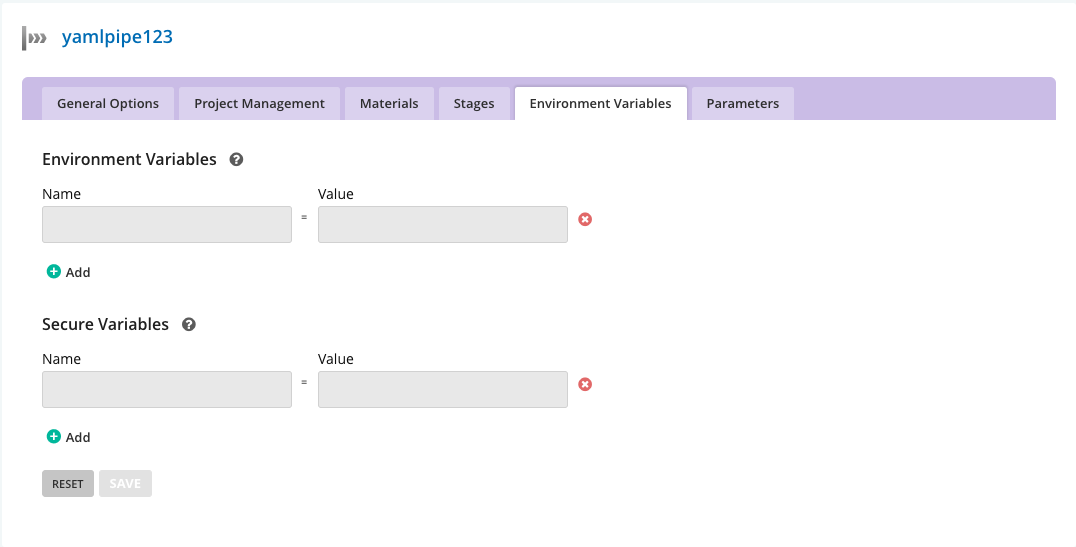Open the Project Management tab
This screenshot has width=1076, height=547.
point(259,104)
